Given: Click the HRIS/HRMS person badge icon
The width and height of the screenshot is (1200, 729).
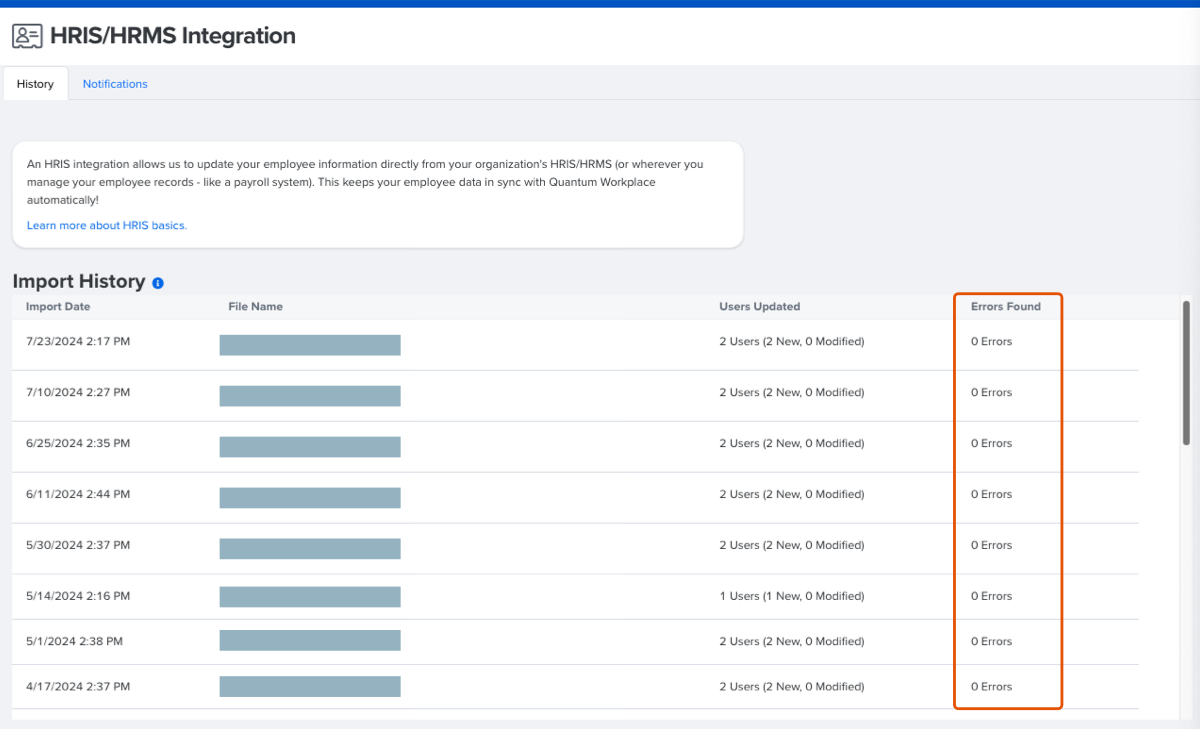Looking at the screenshot, I should coord(27,36).
